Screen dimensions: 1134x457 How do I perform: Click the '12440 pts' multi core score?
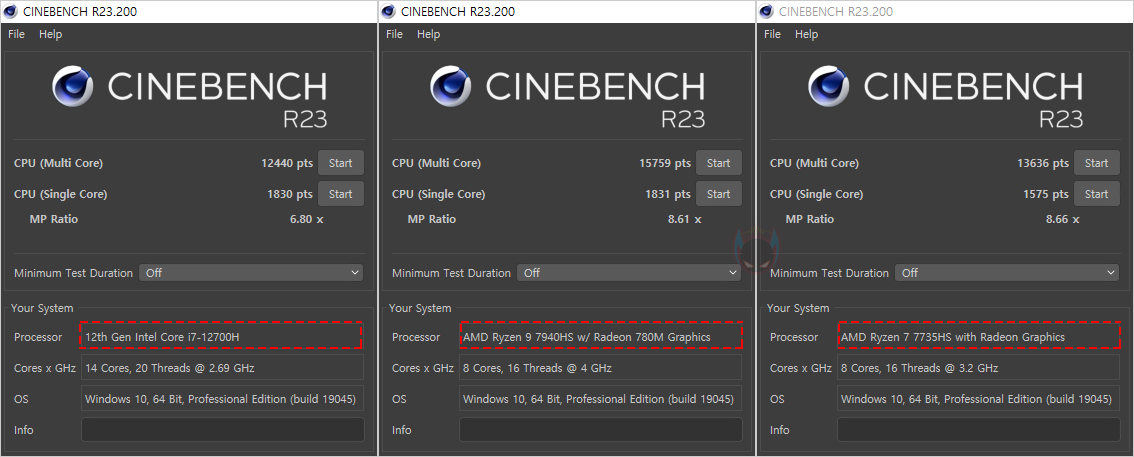click(x=287, y=163)
